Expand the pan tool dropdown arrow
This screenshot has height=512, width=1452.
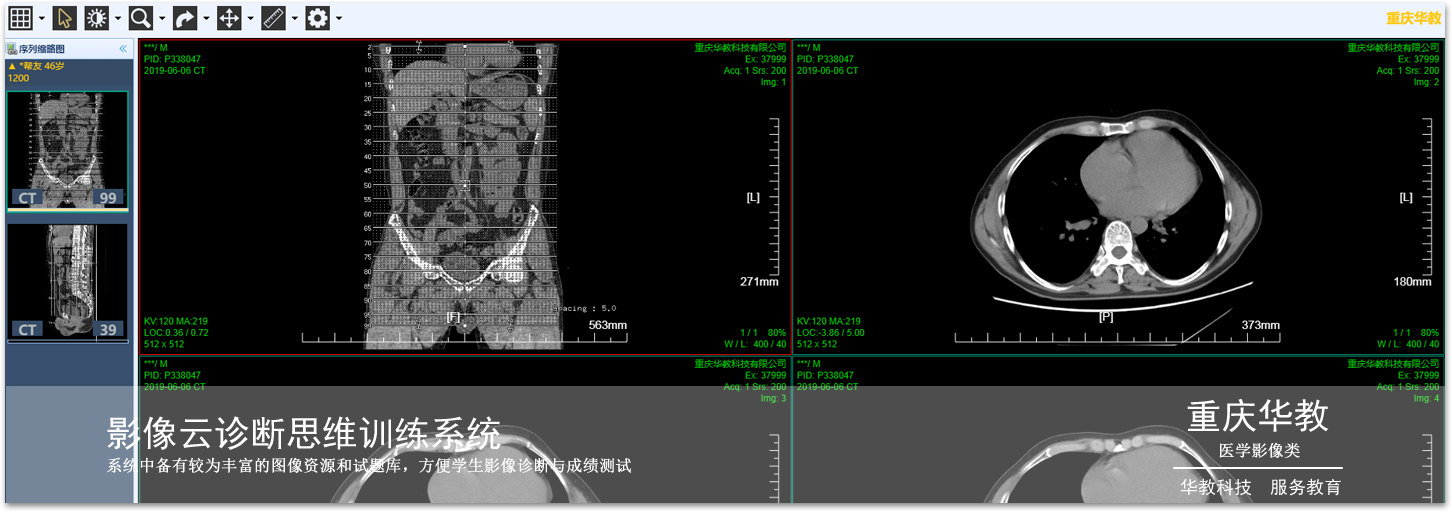[x=251, y=19]
